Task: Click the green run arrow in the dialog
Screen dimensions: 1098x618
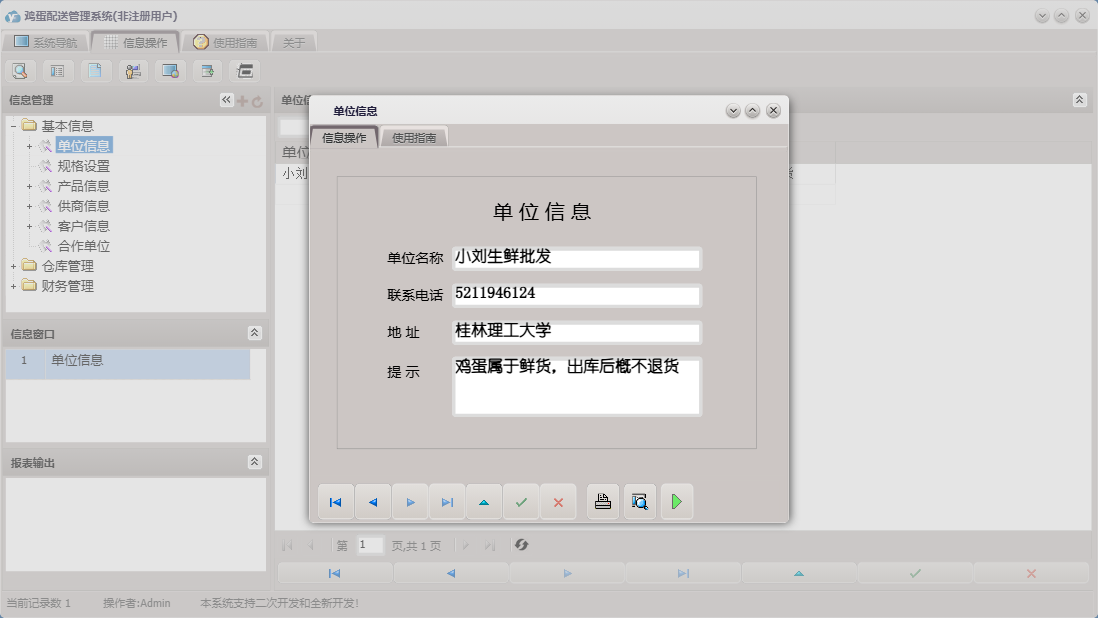Action: coord(677,501)
